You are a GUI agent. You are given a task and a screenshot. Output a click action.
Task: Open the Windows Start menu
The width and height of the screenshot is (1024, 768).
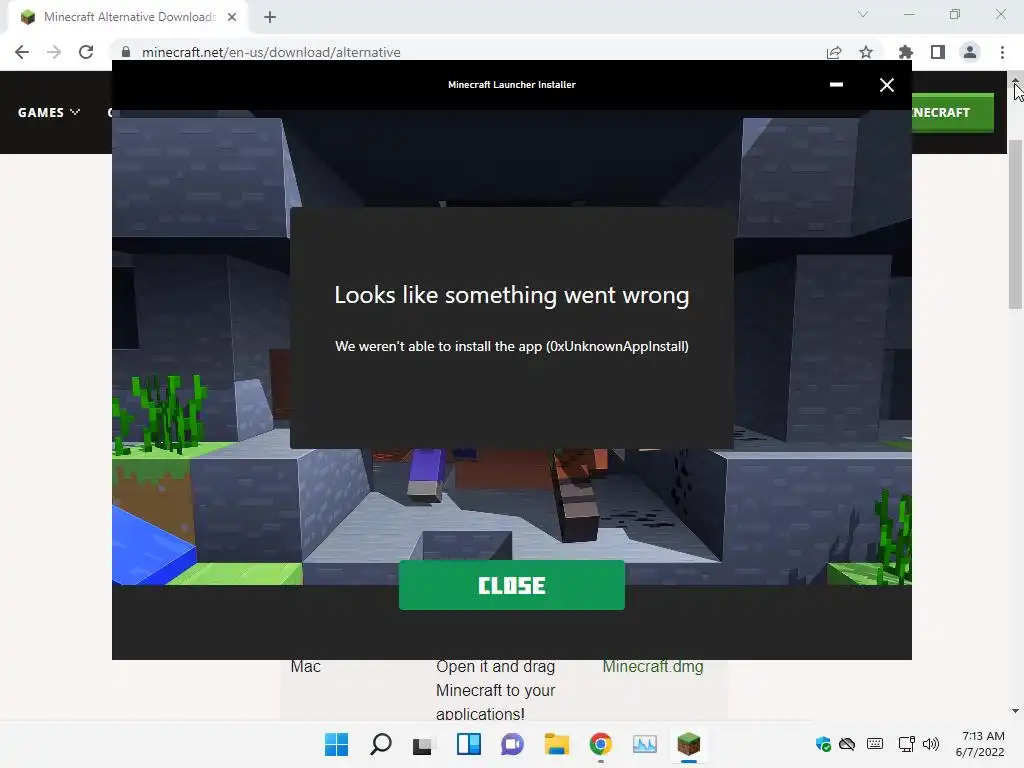tap(336, 744)
